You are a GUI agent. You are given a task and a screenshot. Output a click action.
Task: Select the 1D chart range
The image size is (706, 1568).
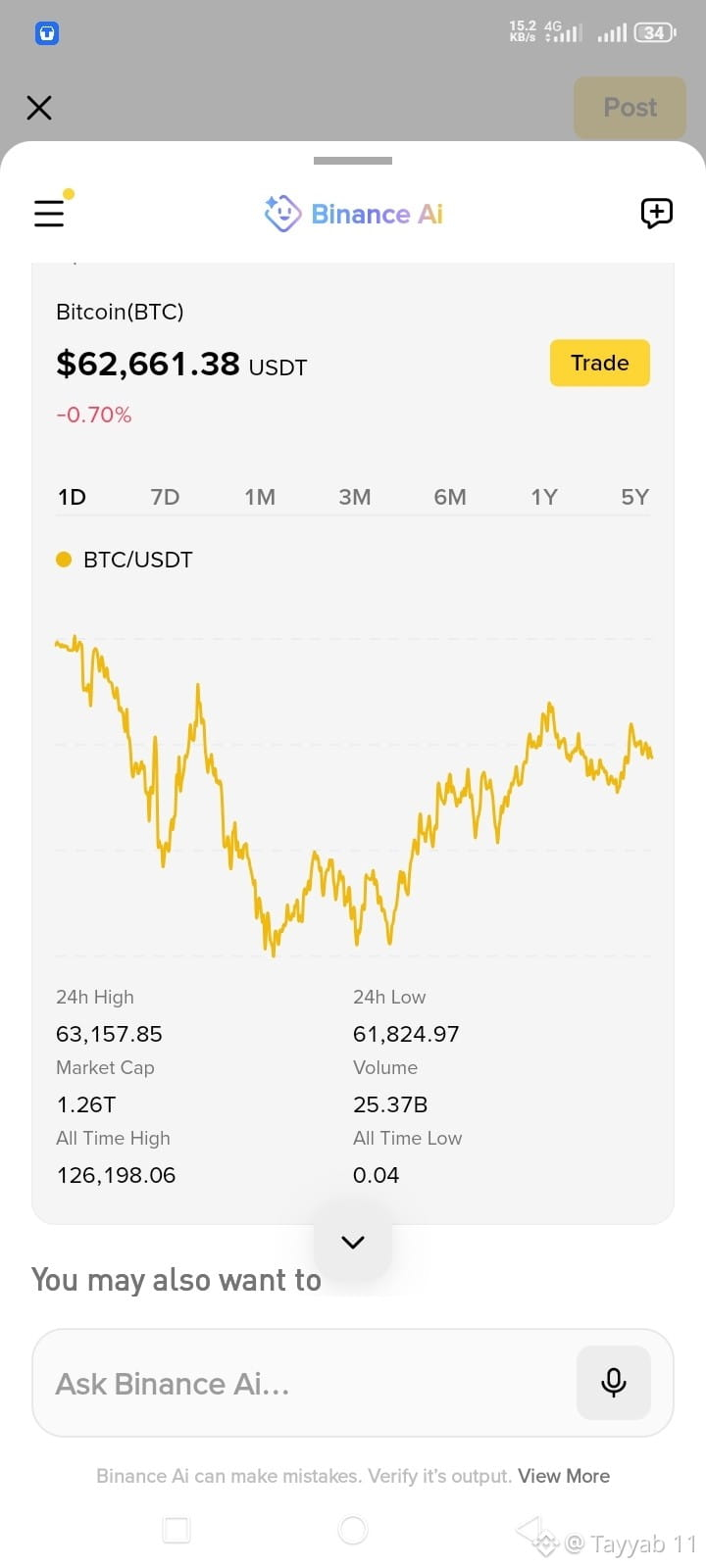pyautogui.click(x=72, y=497)
